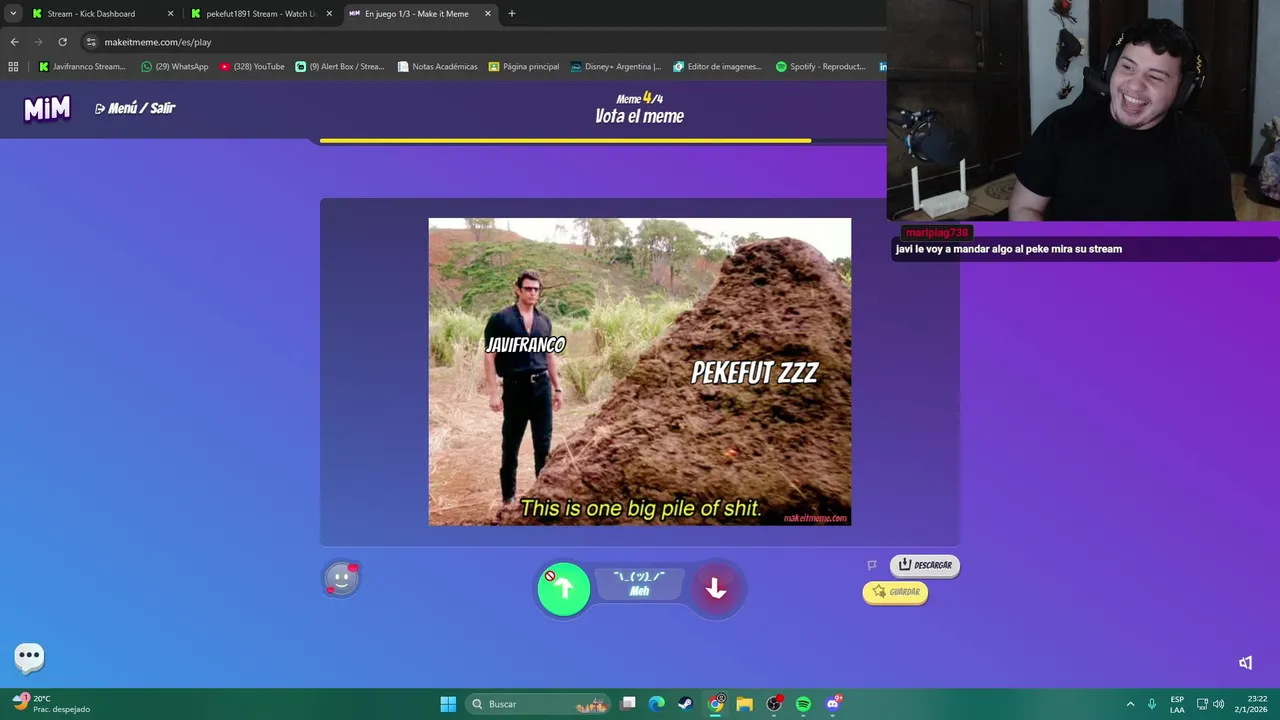Open the Alert Box / Stream bookmark
Image resolution: width=1280 pixels, height=720 pixels.
coord(340,67)
